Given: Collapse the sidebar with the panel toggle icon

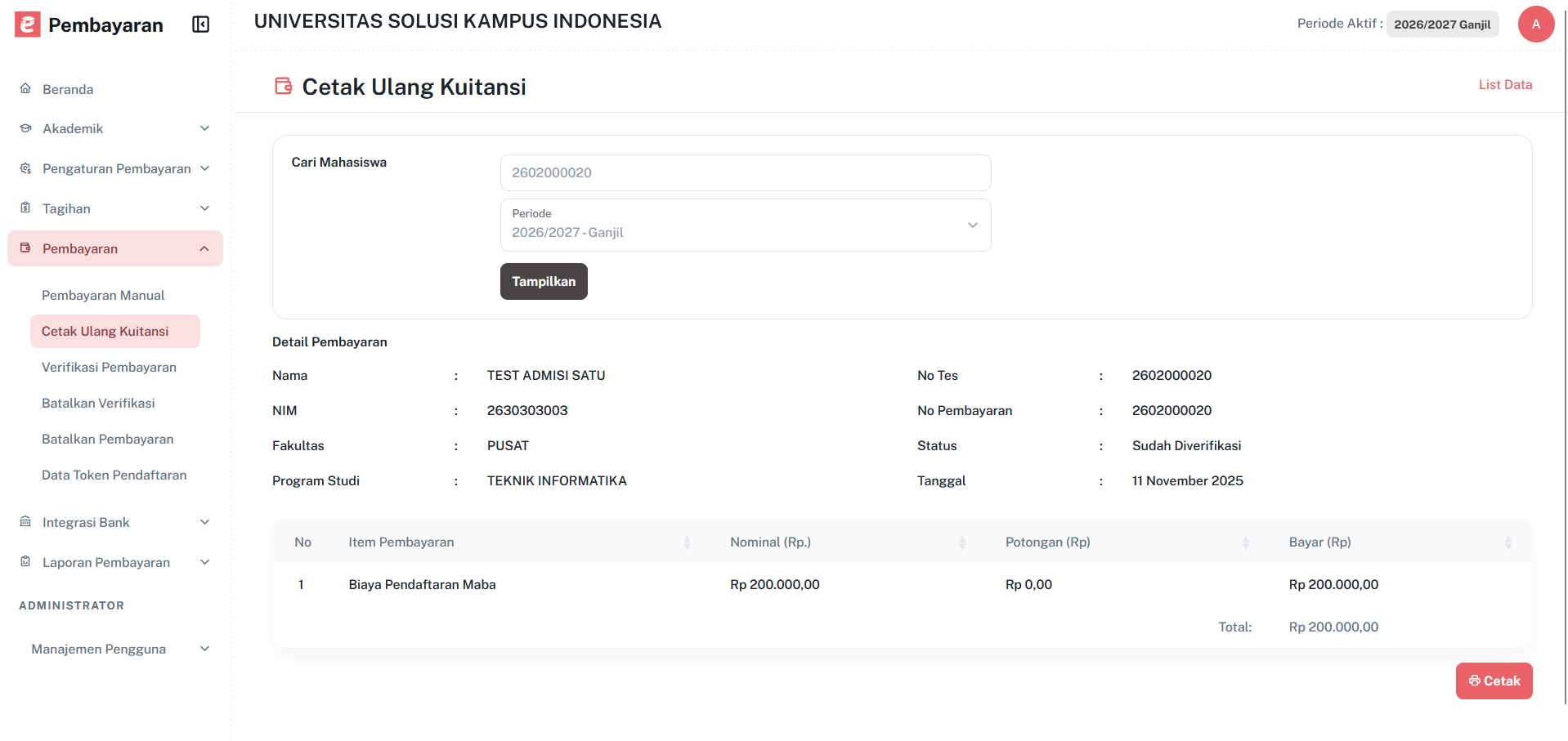Looking at the screenshot, I should pos(201,25).
